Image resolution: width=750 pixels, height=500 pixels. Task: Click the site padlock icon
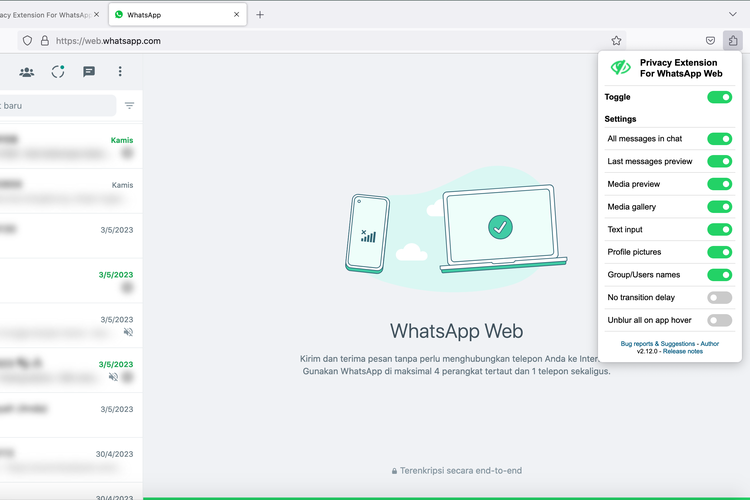(x=44, y=41)
